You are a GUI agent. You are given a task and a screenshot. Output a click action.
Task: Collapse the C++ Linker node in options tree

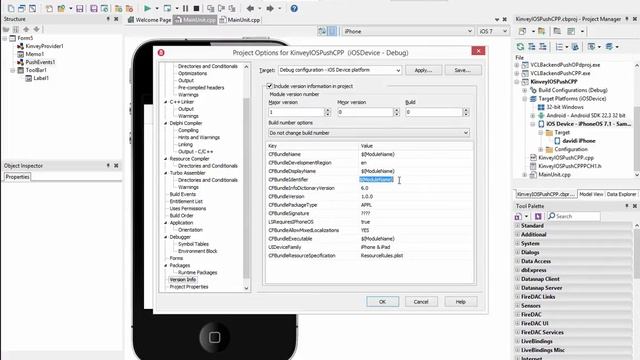[x=166, y=102]
